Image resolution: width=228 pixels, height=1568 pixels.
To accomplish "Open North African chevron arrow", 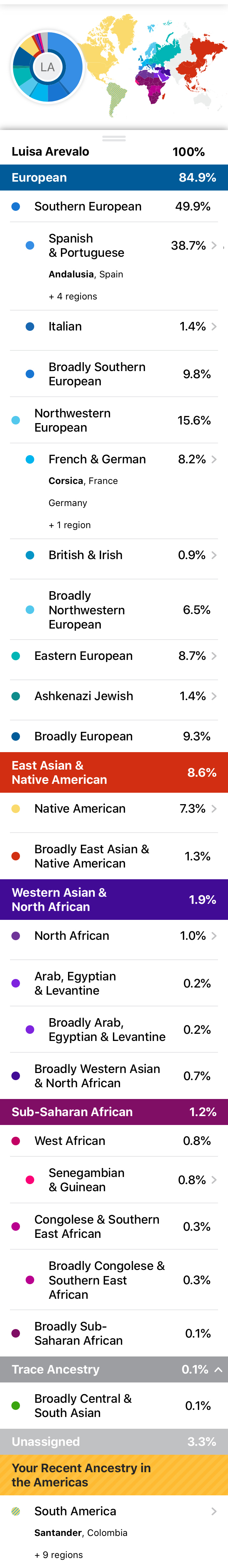I will coord(214,936).
